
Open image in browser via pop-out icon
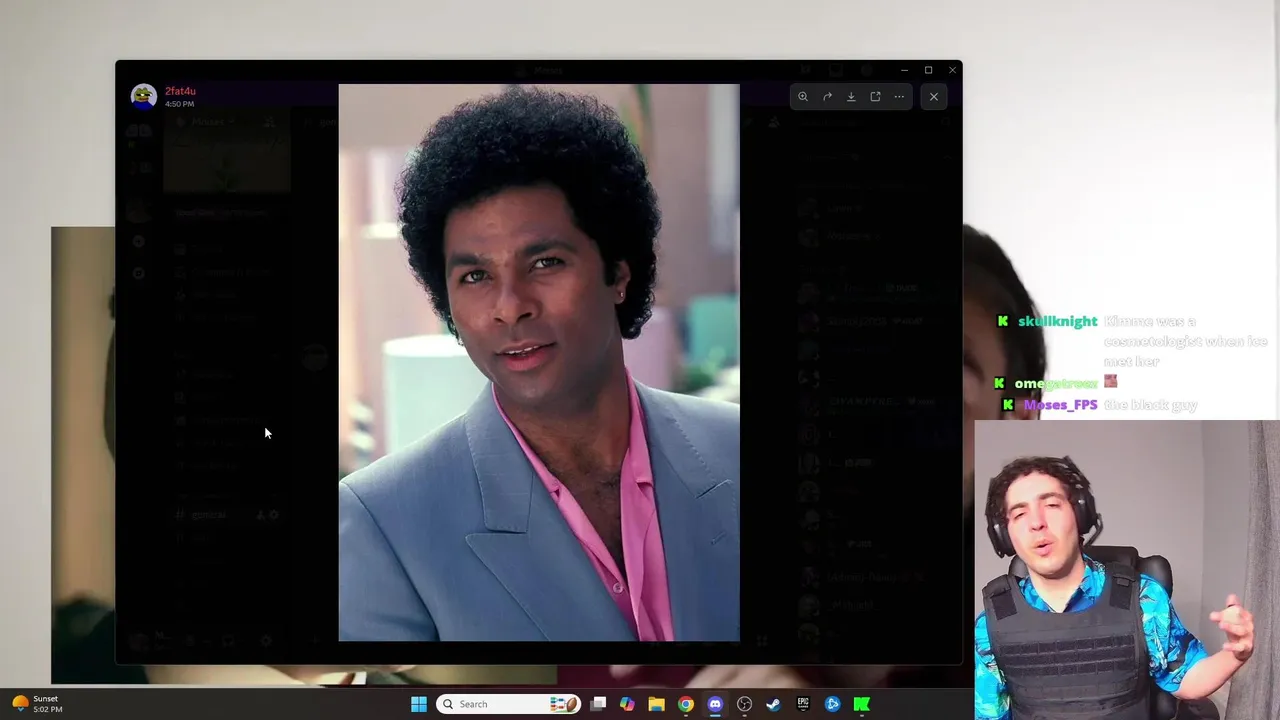(875, 97)
